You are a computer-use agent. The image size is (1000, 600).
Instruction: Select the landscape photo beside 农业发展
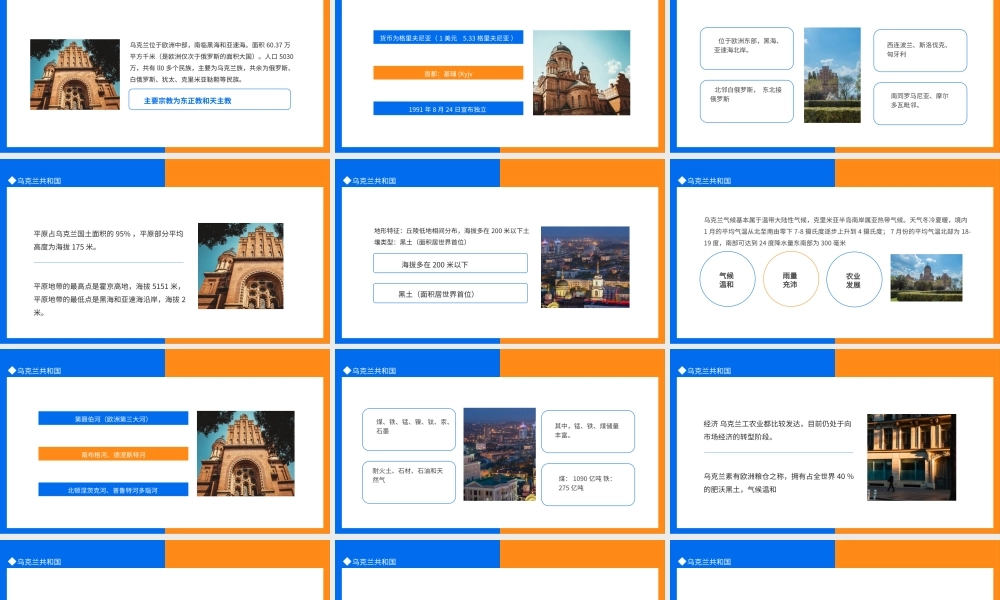point(926,277)
